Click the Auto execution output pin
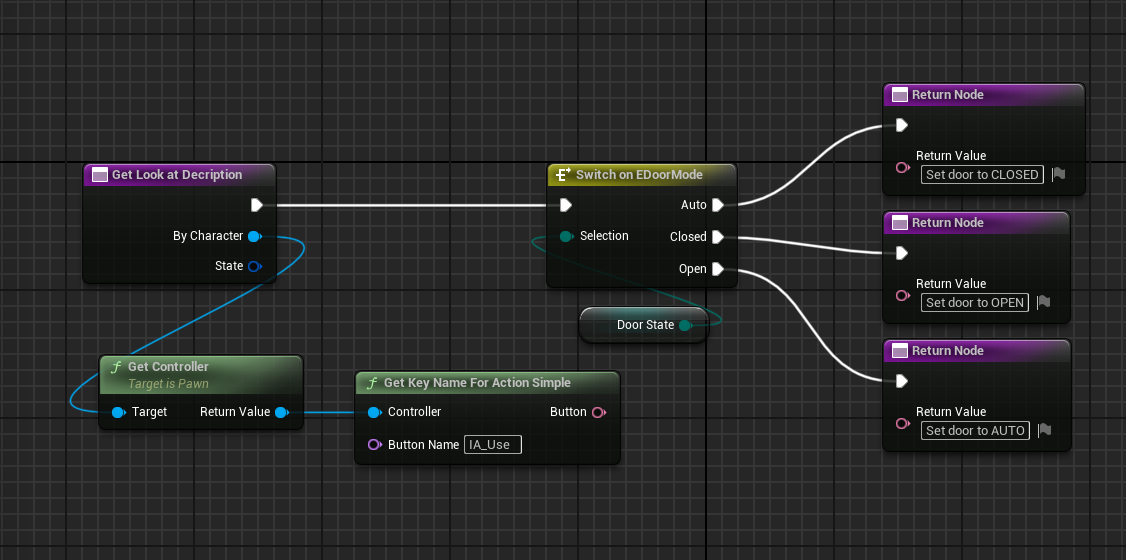Image resolution: width=1126 pixels, height=560 pixels. point(717,205)
